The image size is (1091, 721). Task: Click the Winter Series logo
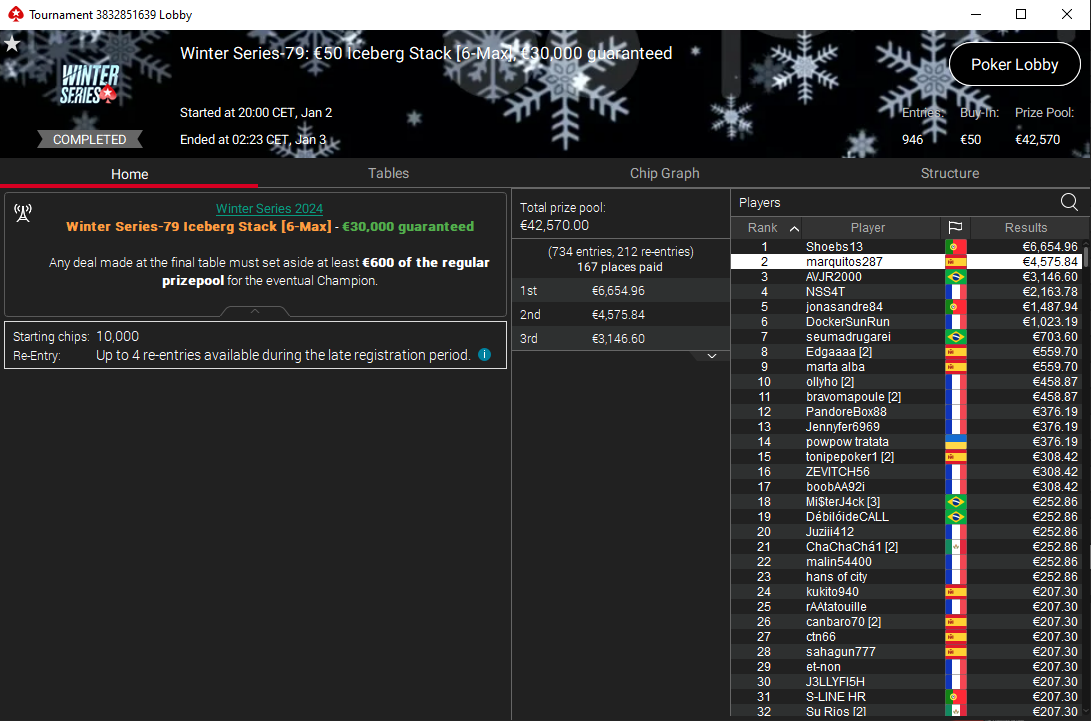click(x=89, y=84)
